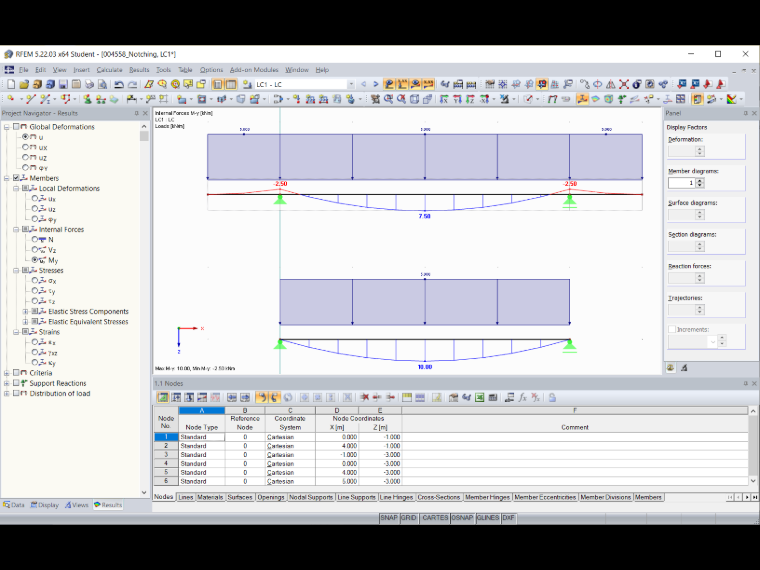Click the Excel export icon in the table toolbar
760x570 pixels.
479,397
